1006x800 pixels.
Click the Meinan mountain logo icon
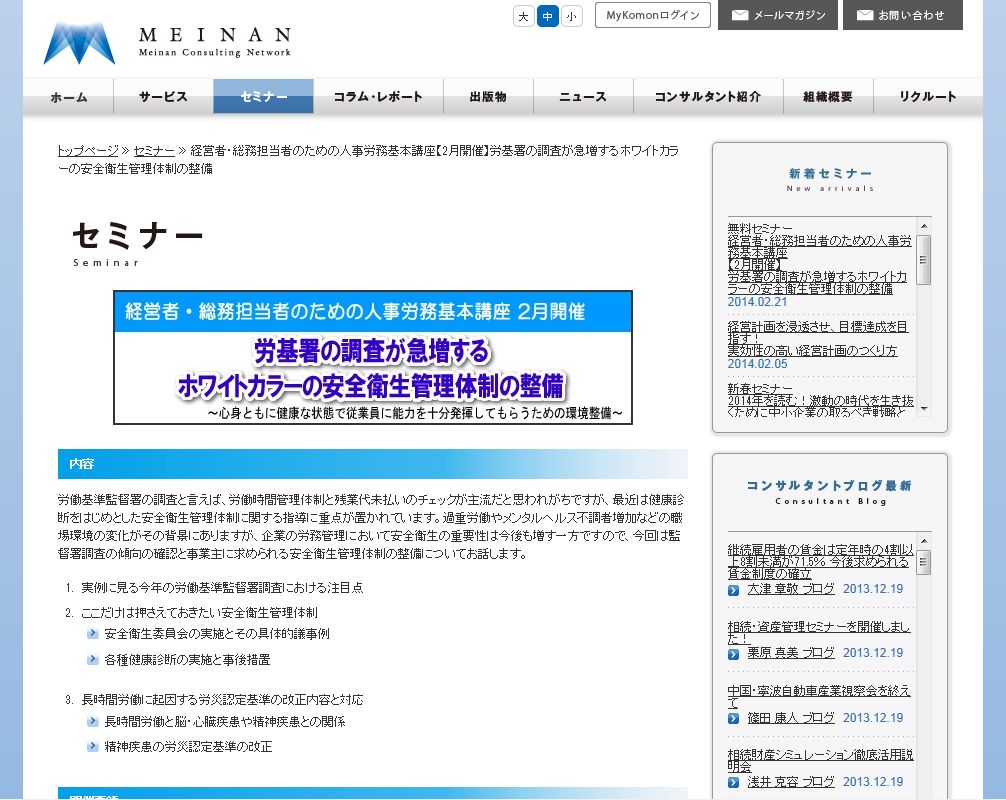click(x=78, y=38)
